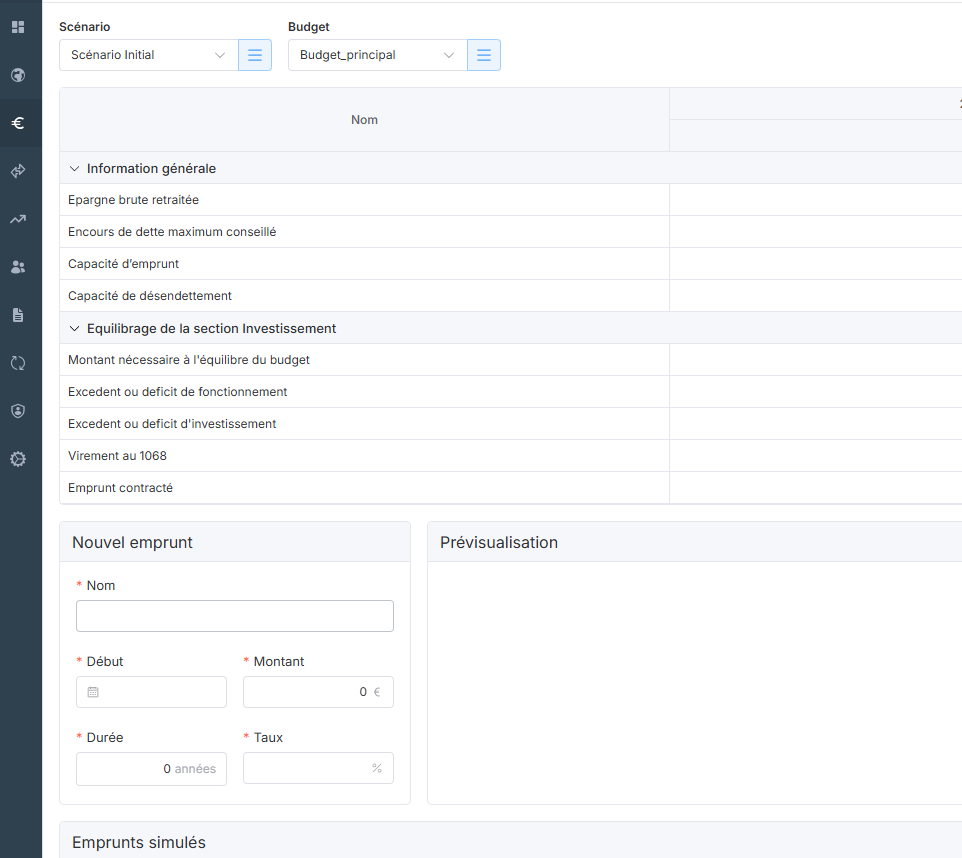Viewport: 962px width, 858px height.
Task: Click the circular refresh arrows icon in sidebar
Action: [18, 363]
